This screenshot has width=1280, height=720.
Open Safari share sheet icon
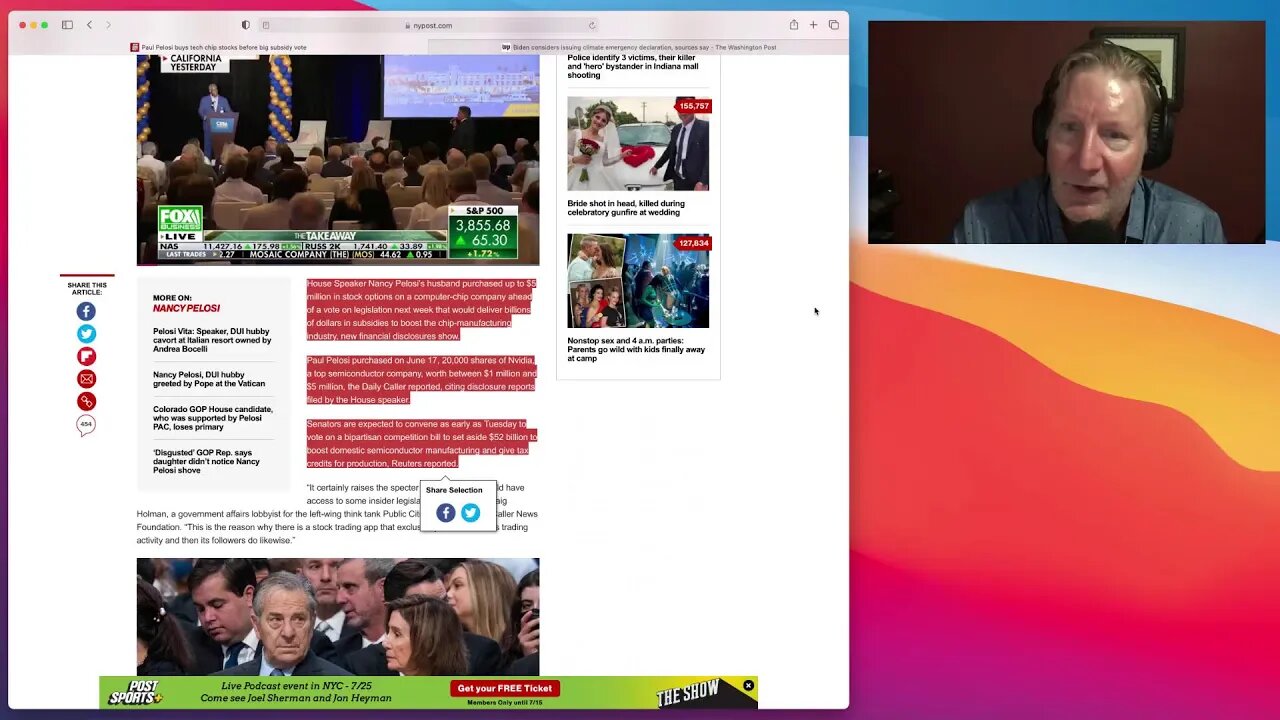794,25
